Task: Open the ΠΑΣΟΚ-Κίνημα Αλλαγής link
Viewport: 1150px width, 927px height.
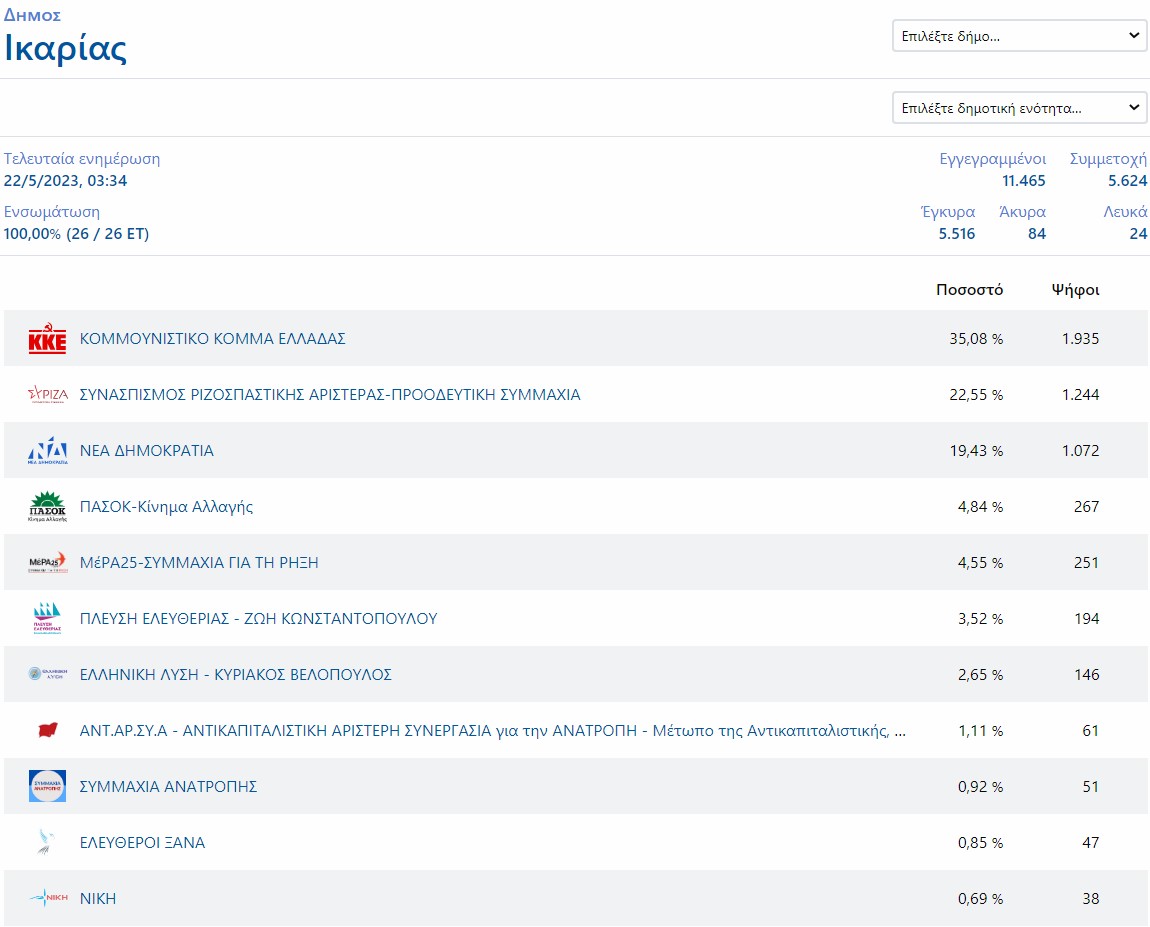Action: [166, 507]
